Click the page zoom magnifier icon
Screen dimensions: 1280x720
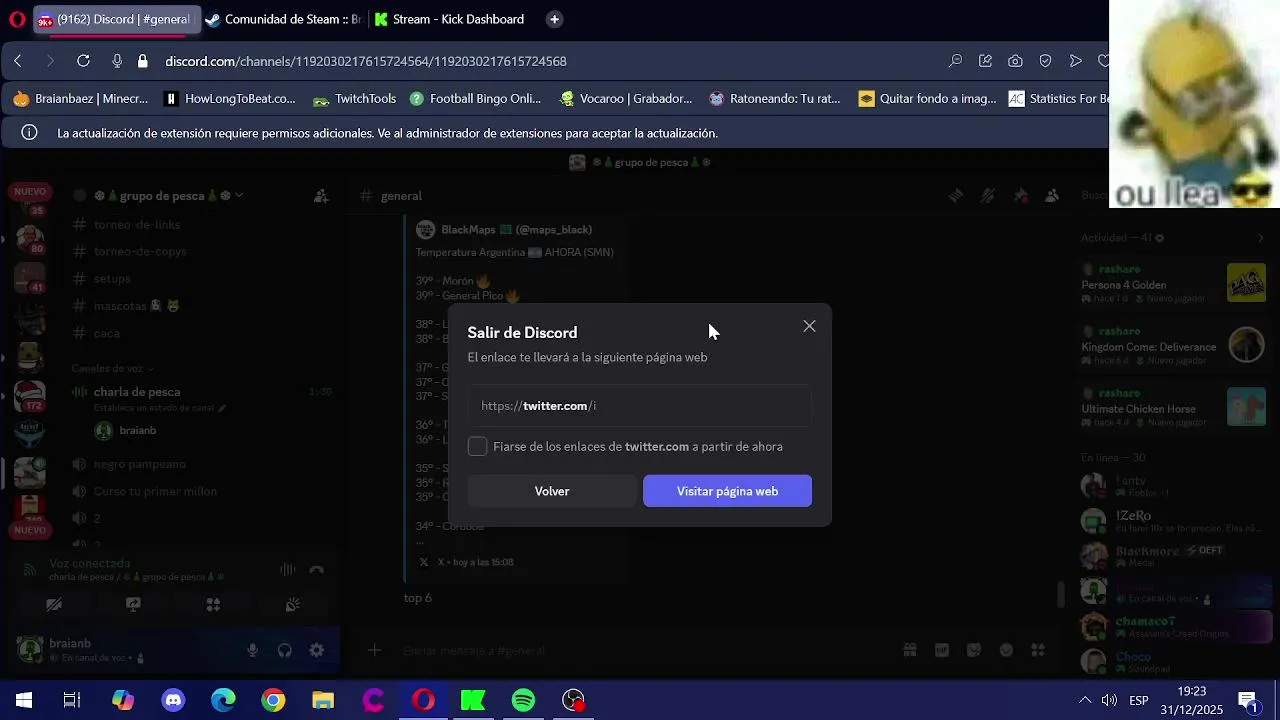coord(955,61)
